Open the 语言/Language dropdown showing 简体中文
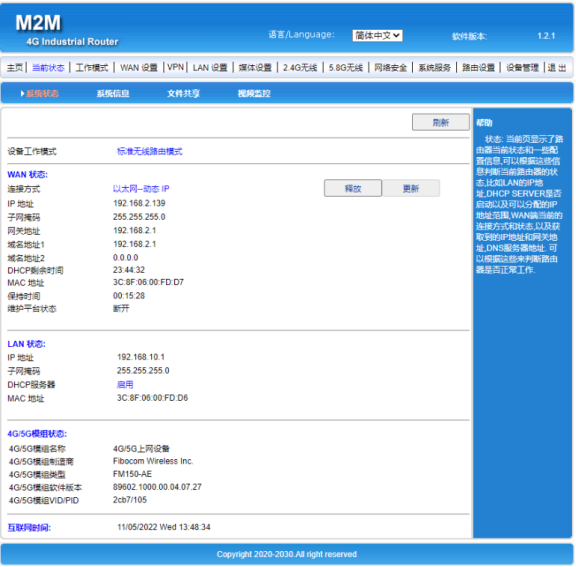The width and height of the screenshot is (576, 567). 377,36
